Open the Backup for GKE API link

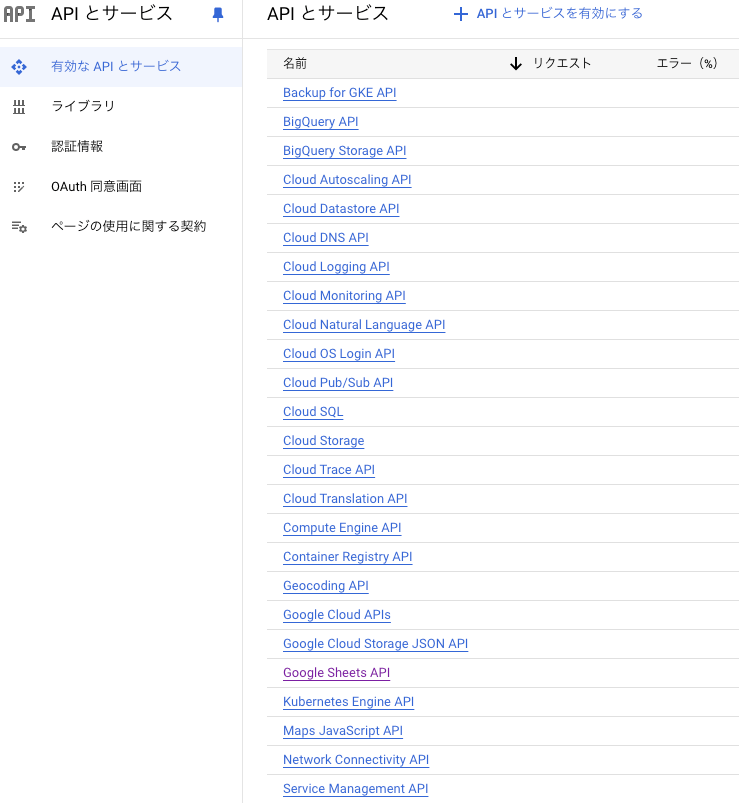[x=340, y=93]
